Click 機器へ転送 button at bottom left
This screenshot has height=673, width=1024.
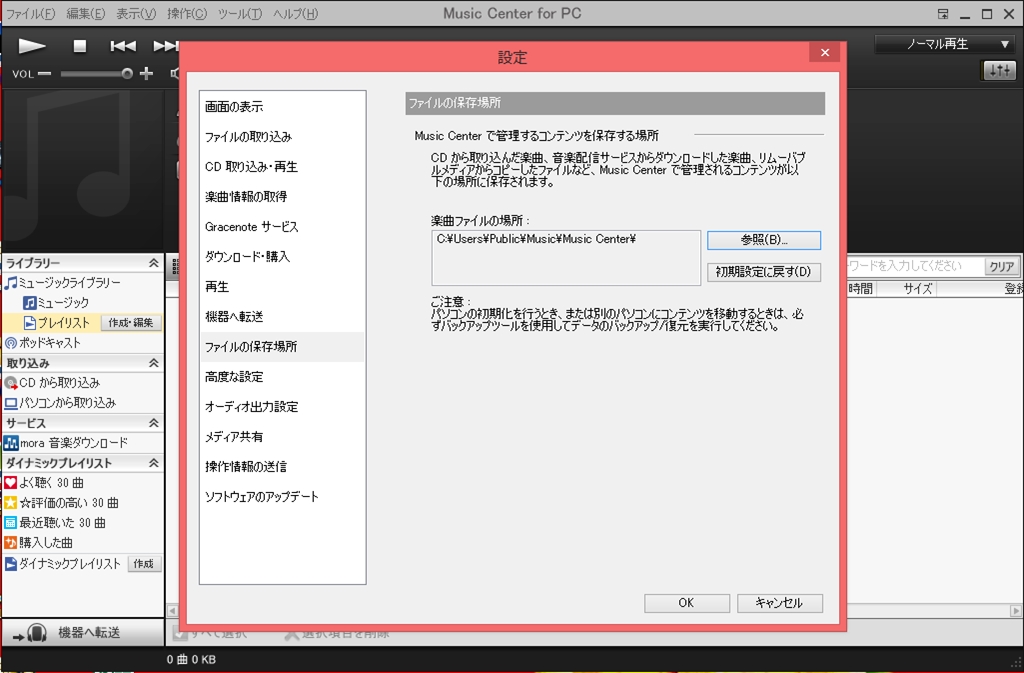[x=82, y=633]
